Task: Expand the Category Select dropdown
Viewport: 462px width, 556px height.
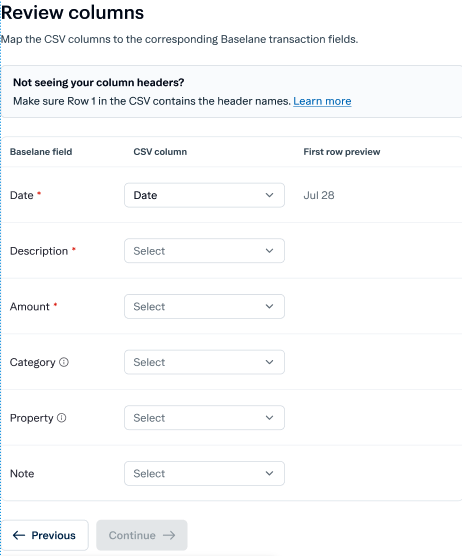Action: tap(204, 362)
